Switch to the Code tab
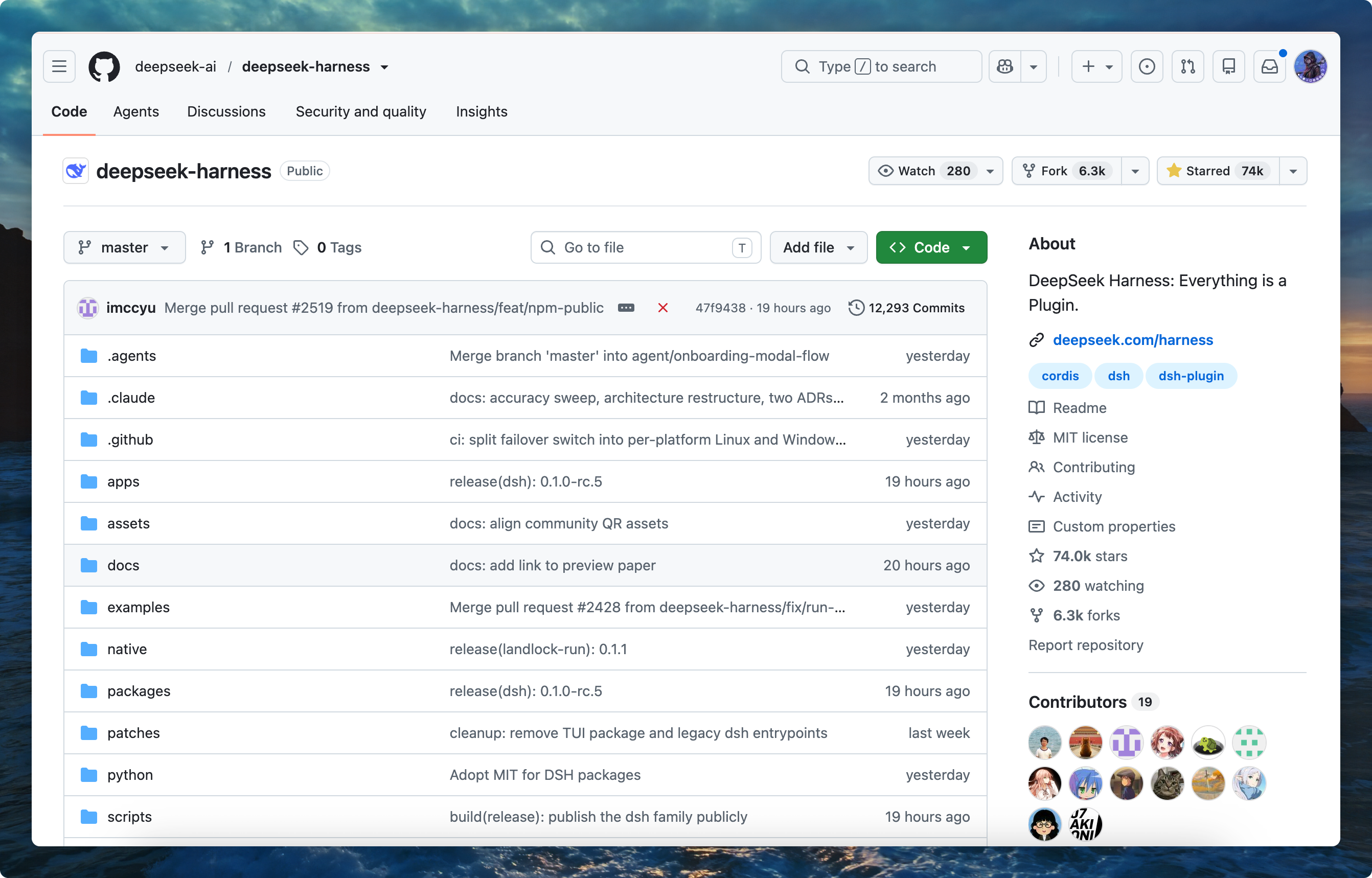Image resolution: width=1372 pixels, height=878 pixels. 69,112
